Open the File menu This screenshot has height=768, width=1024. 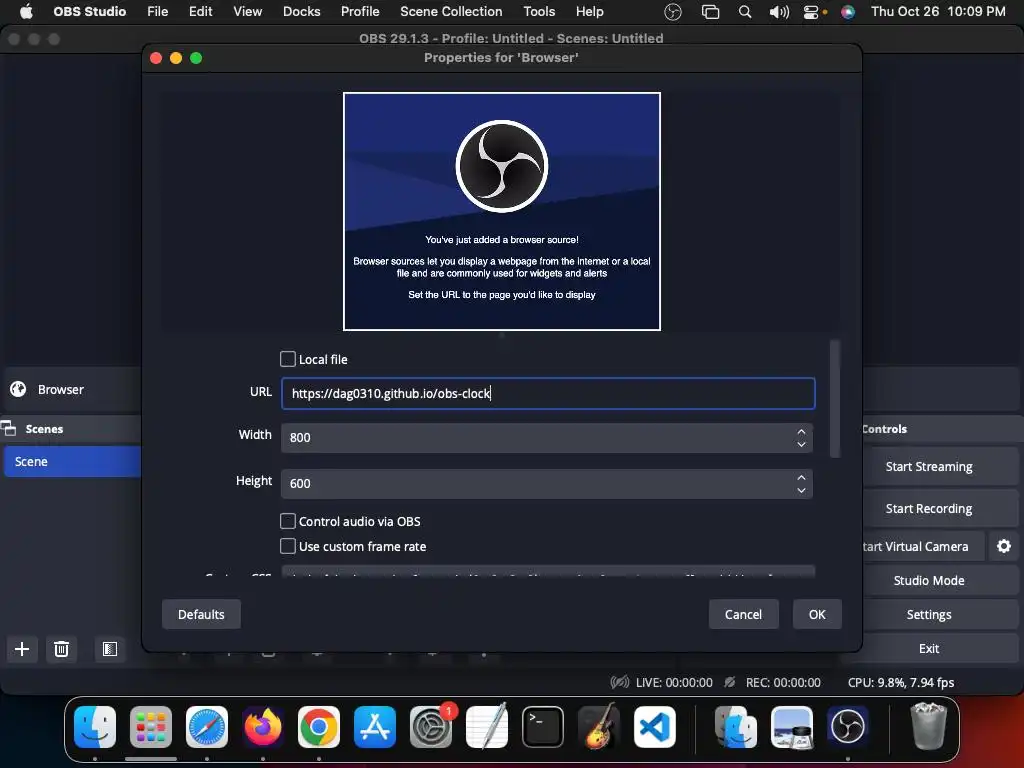[x=157, y=11]
